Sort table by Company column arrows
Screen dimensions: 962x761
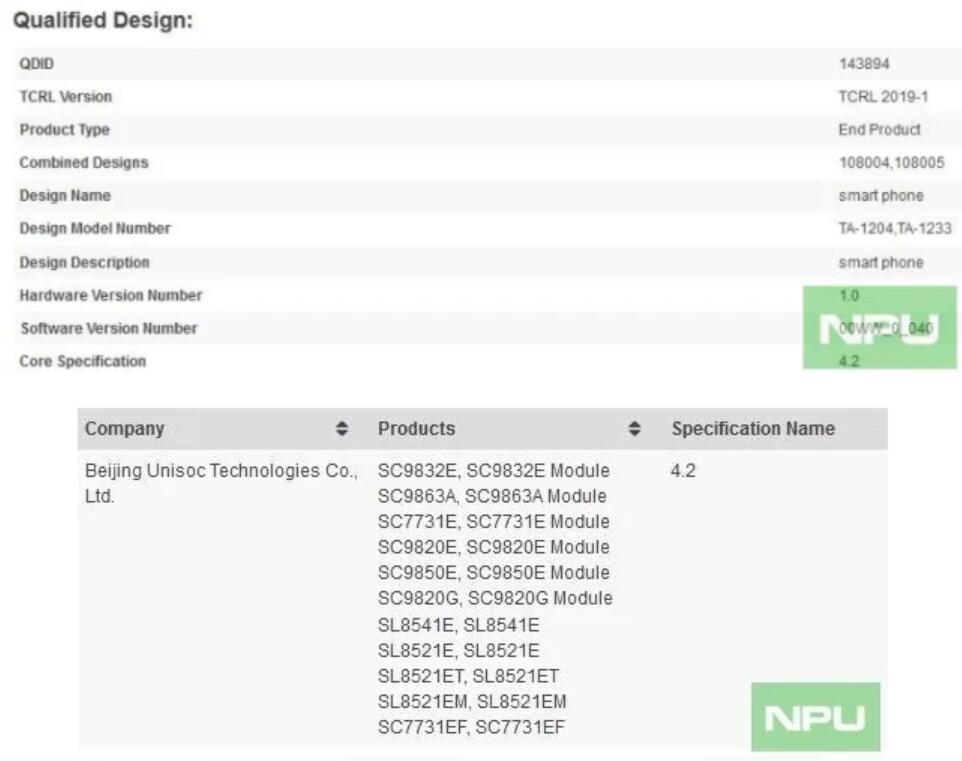[x=342, y=428]
